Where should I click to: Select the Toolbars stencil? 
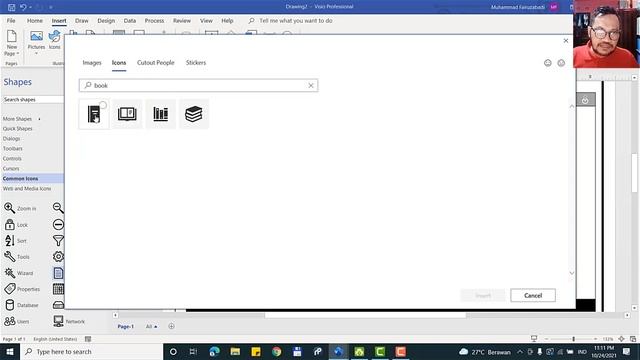13,149
